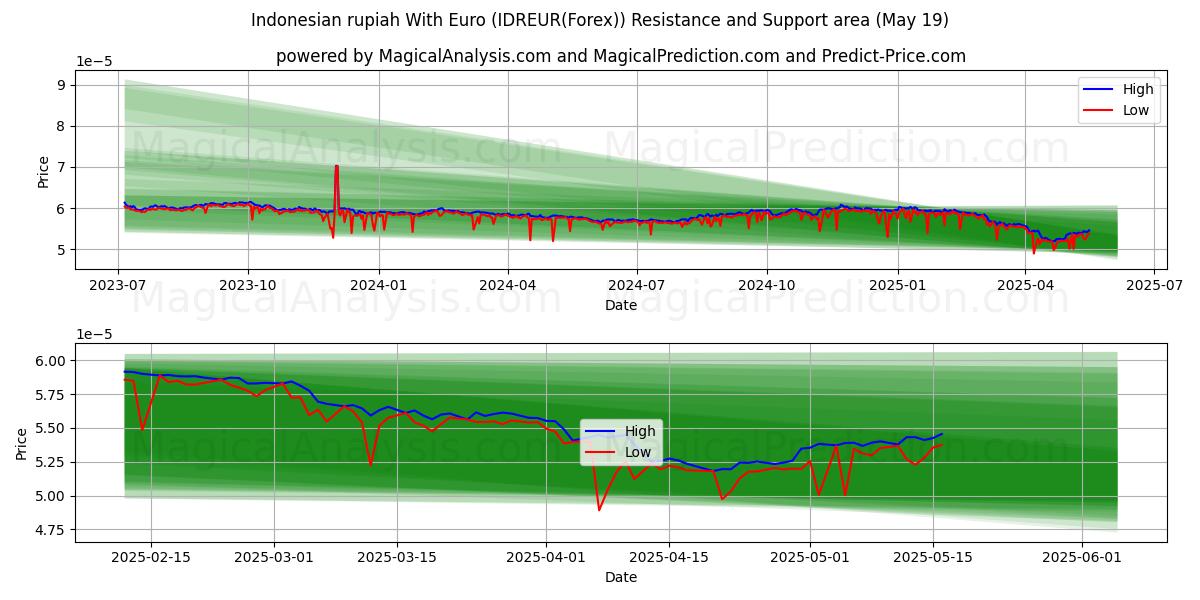Click the top chart x-axis label '2023-07'
1200x600 pixels.
[x=119, y=285]
